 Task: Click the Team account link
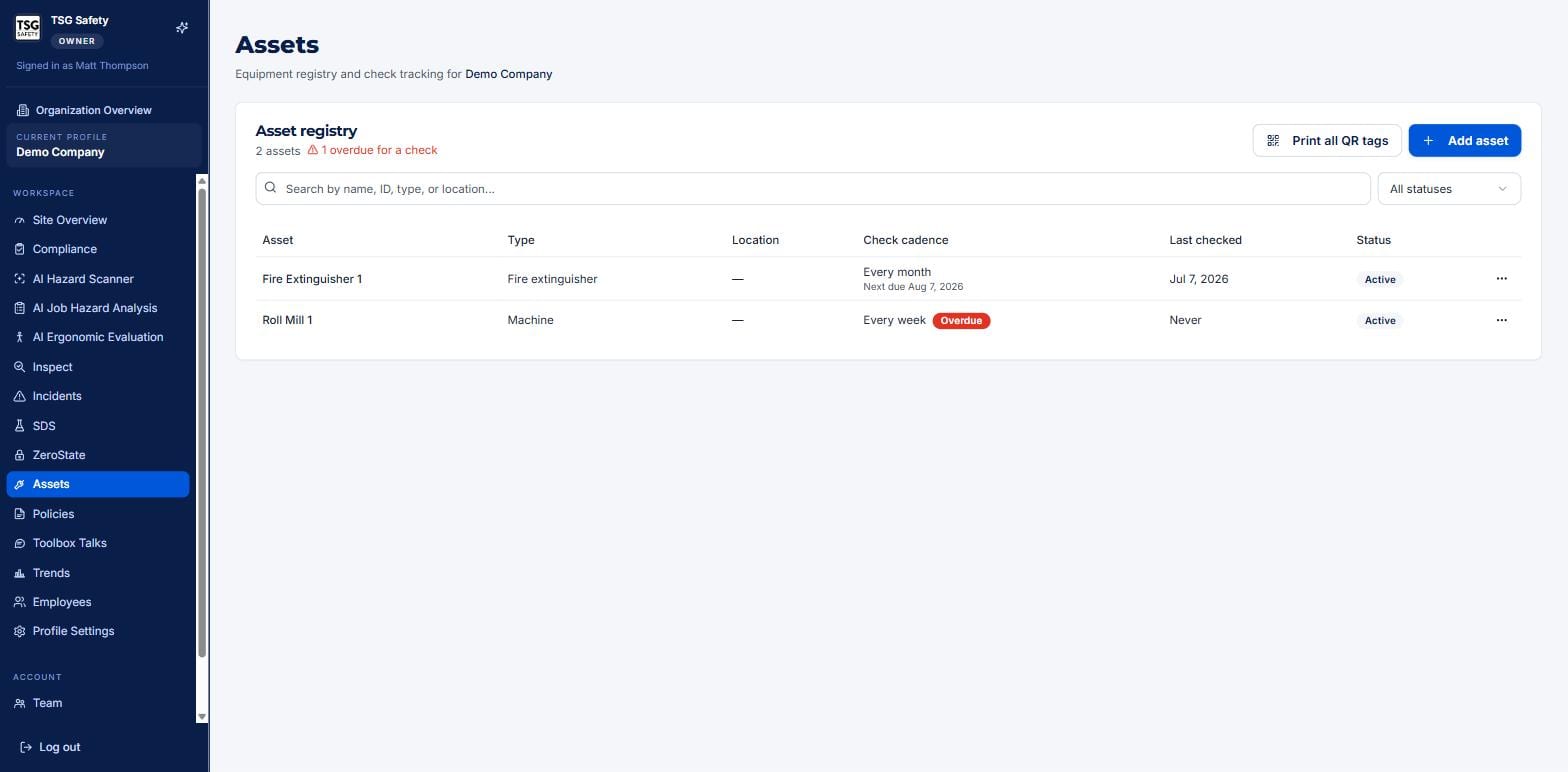click(98, 703)
